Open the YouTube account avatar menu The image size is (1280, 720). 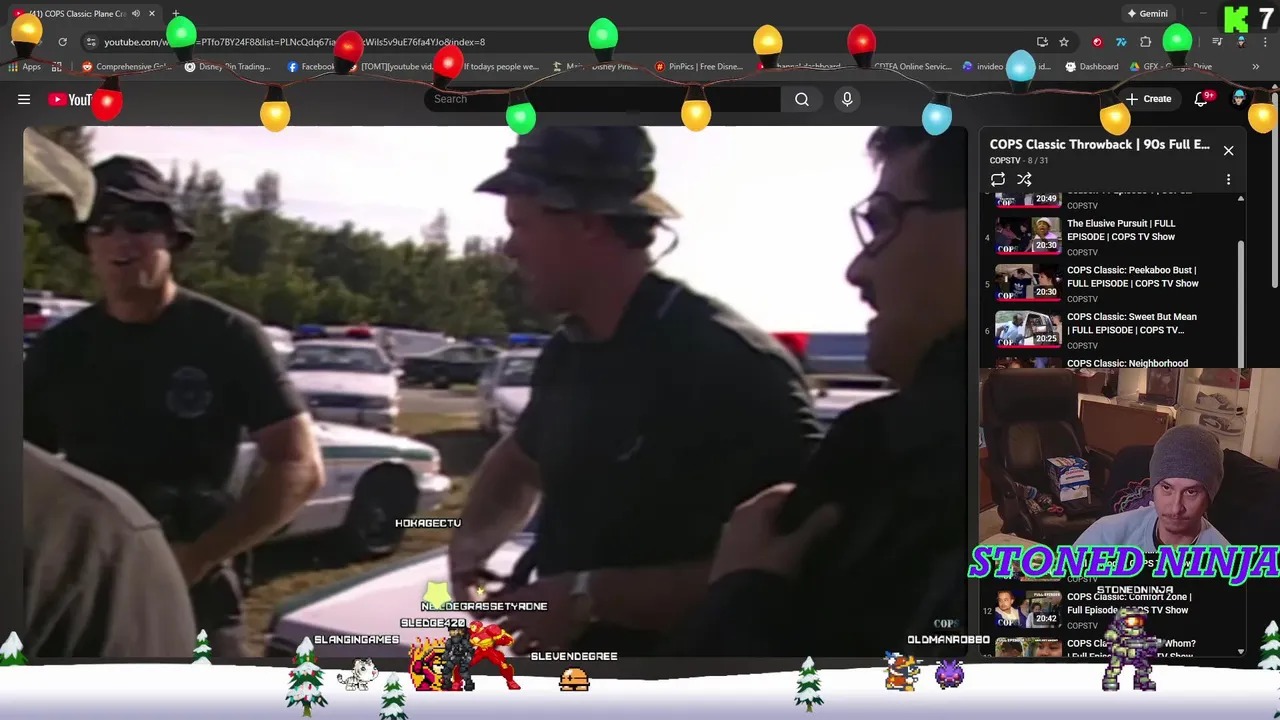tap(1240, 98)
